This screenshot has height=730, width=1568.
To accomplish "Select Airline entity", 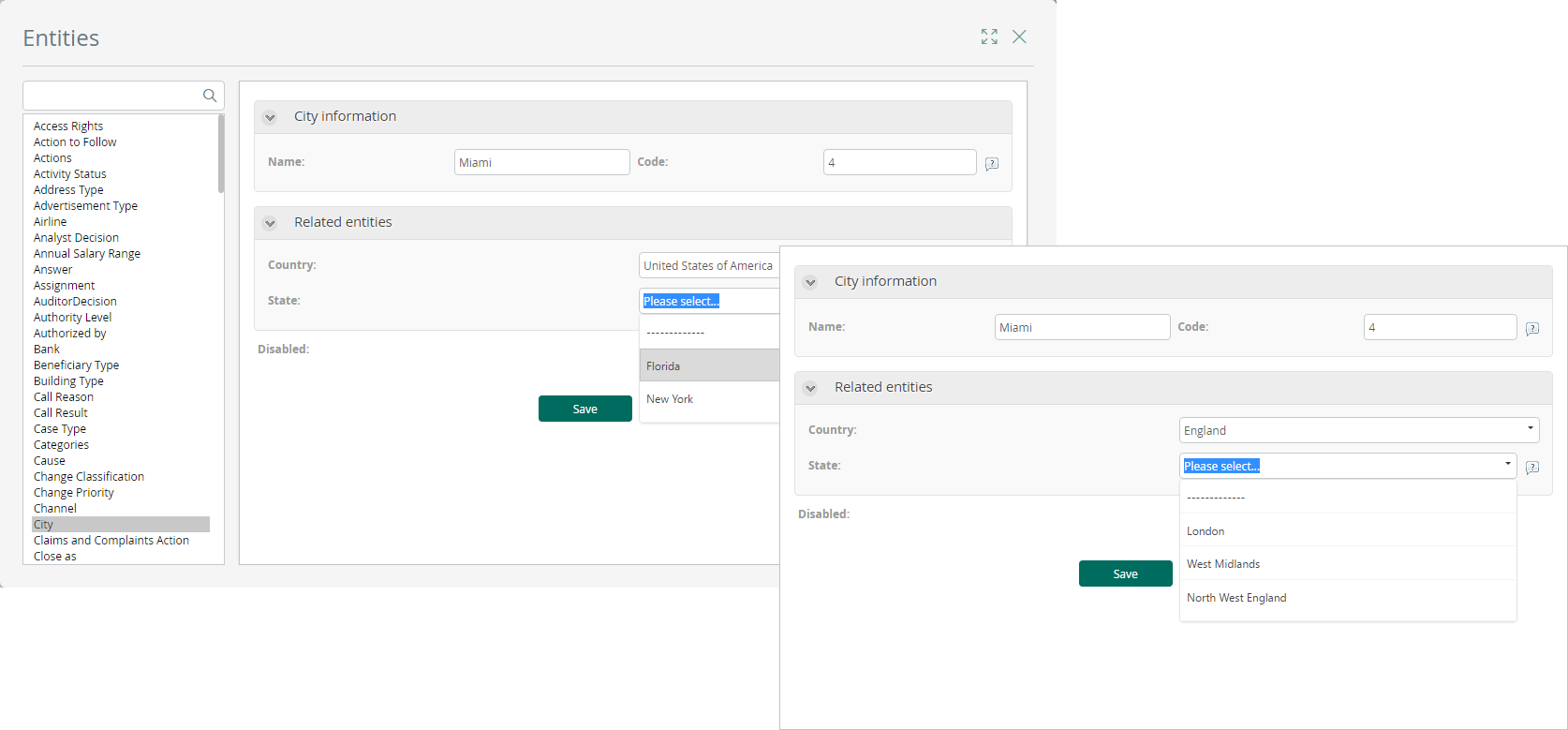I will [x=51, y=221].
